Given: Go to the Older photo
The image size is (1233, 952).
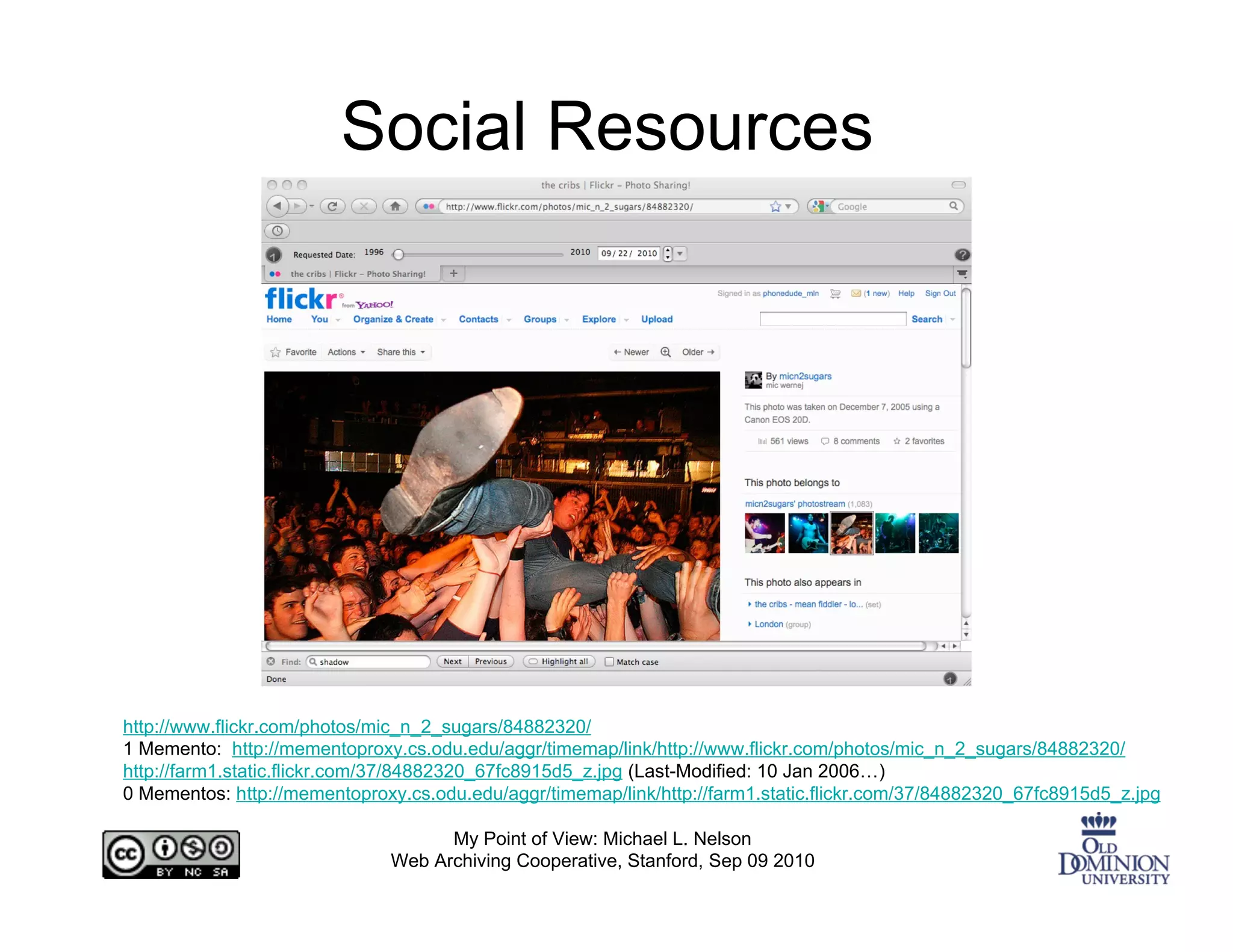Looking at the screenshot, I should (x=698, y=352).
